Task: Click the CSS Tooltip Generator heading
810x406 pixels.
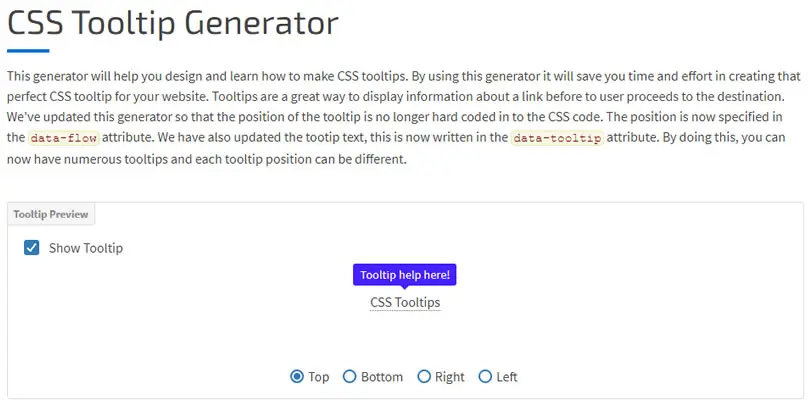Action: (173, 23)
